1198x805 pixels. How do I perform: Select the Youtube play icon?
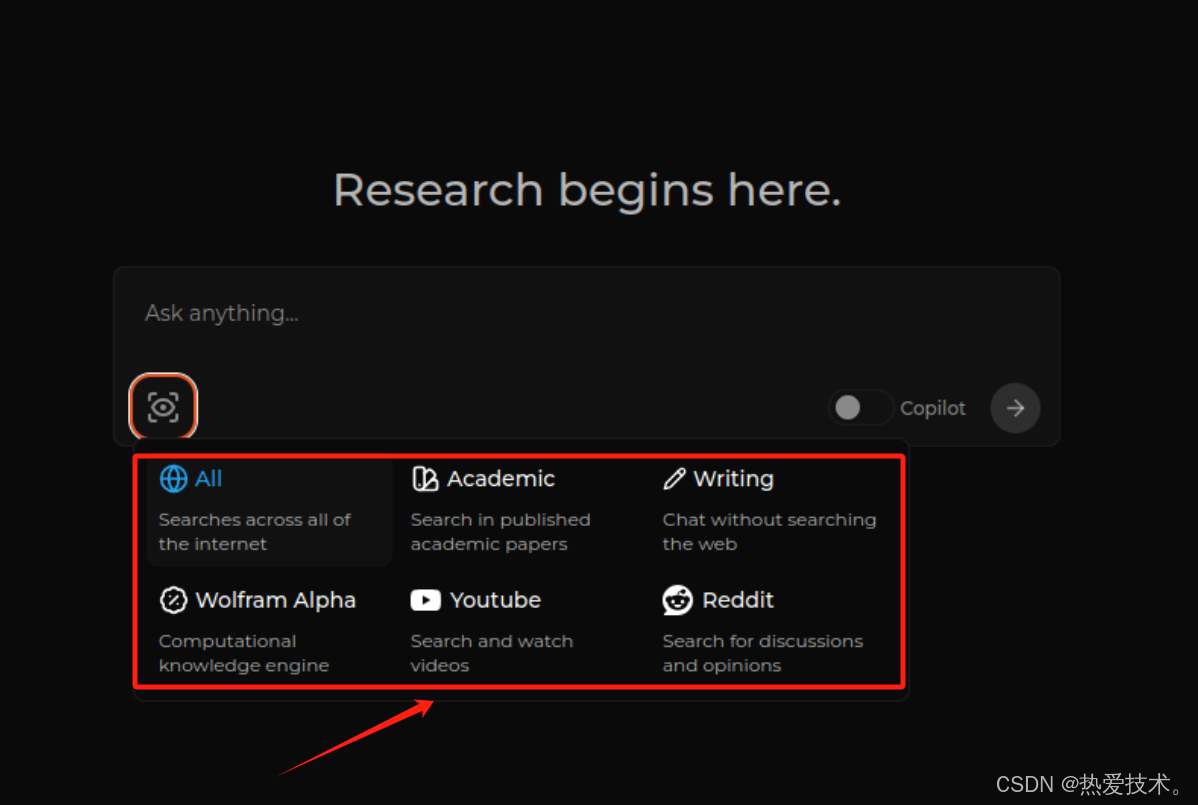point(426,600)
